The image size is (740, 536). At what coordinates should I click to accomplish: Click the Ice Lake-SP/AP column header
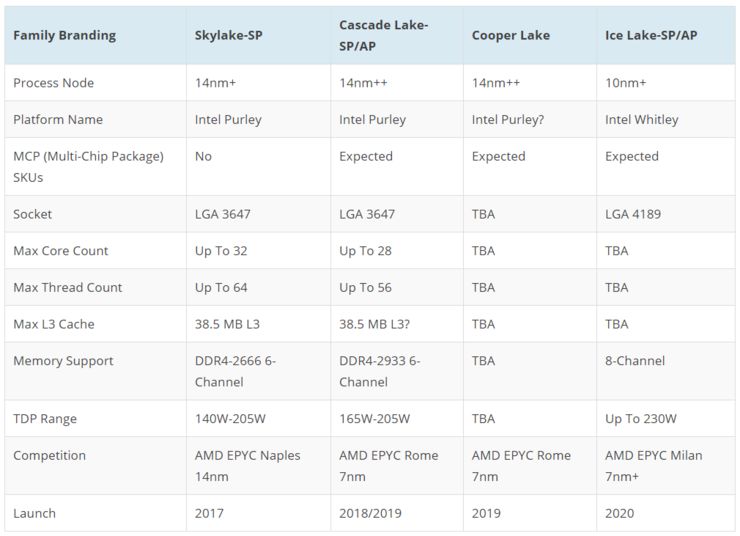(652, 35)
